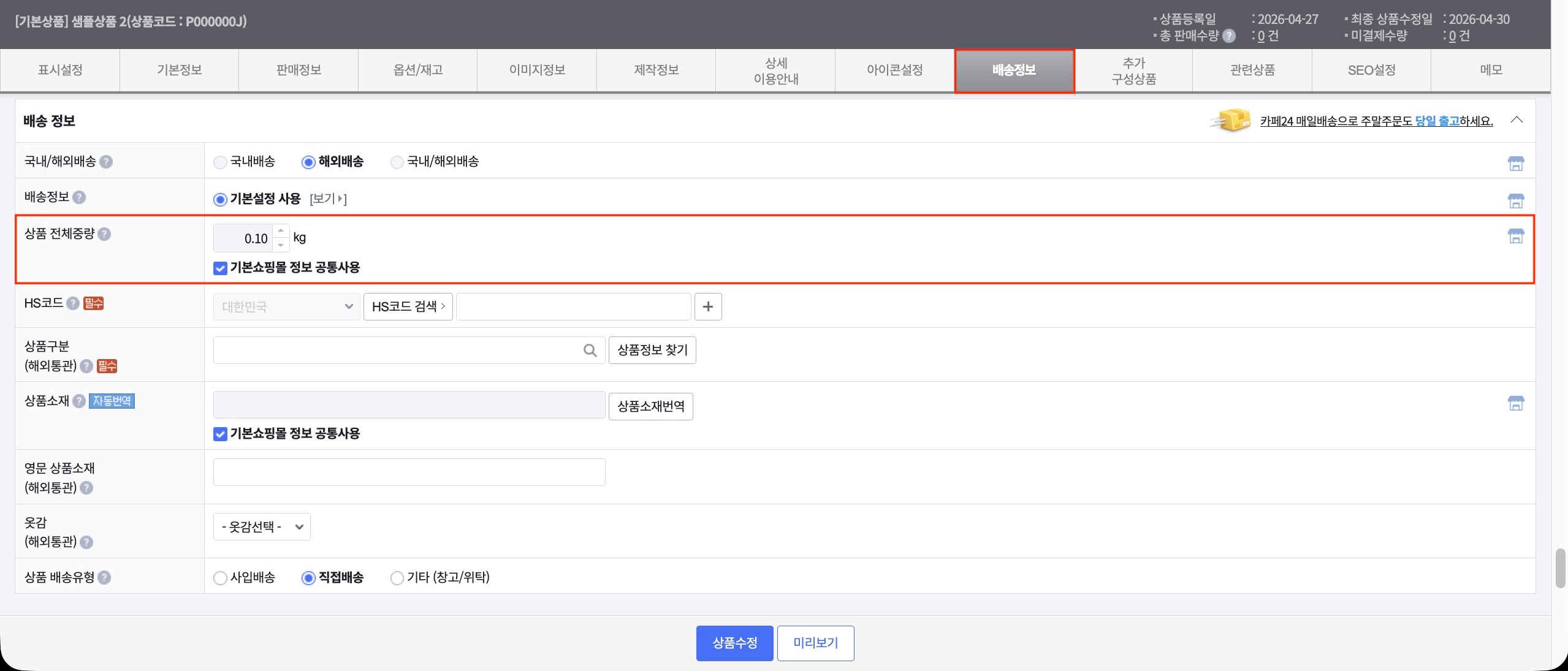This screenshot has width=1568, height=671.
Task: Click the 상품소재번역 button
Action: [651, 406]
